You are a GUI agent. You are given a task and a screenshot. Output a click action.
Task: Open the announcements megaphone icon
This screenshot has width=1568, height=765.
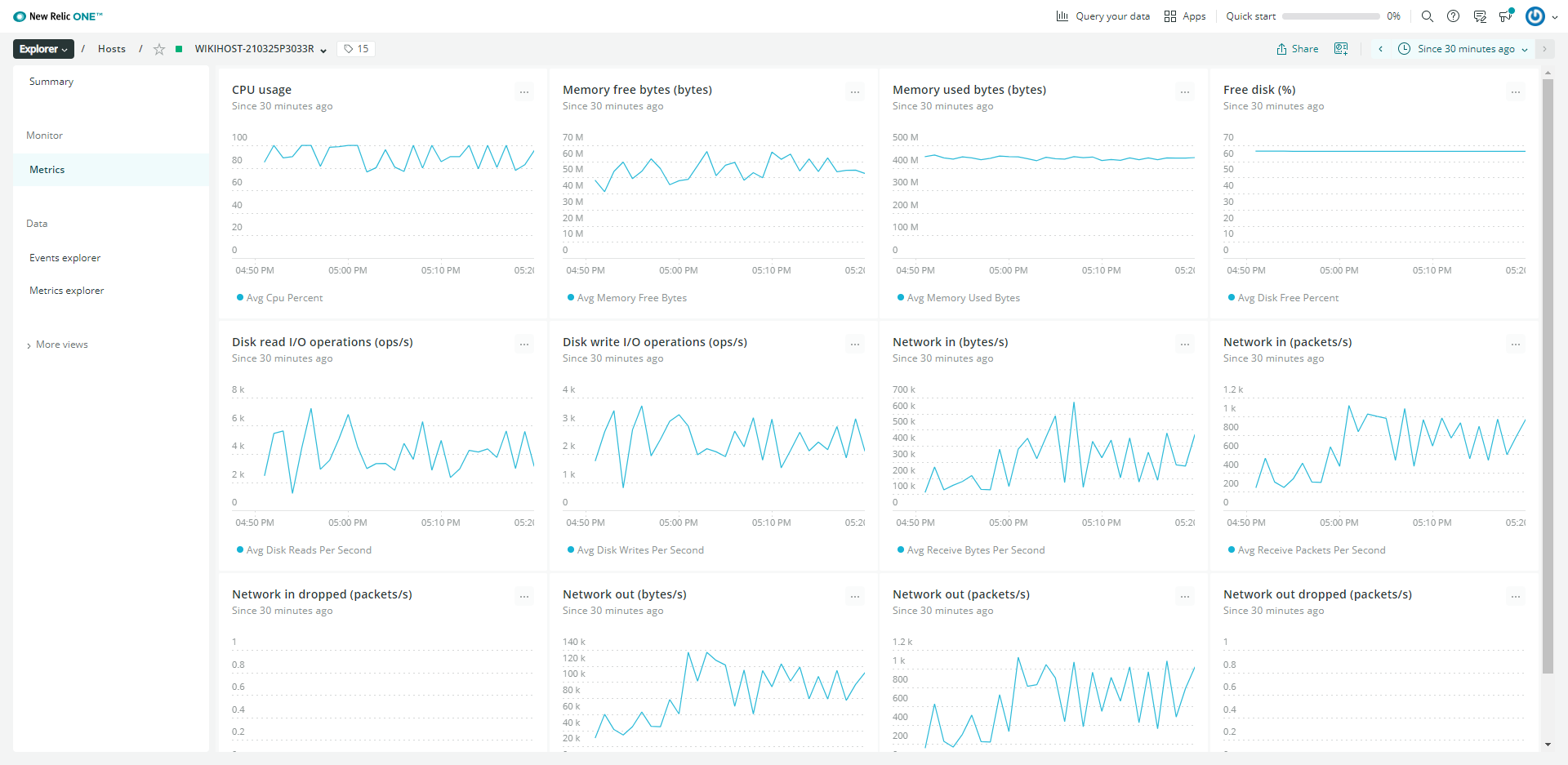[x=1506, y=16]
